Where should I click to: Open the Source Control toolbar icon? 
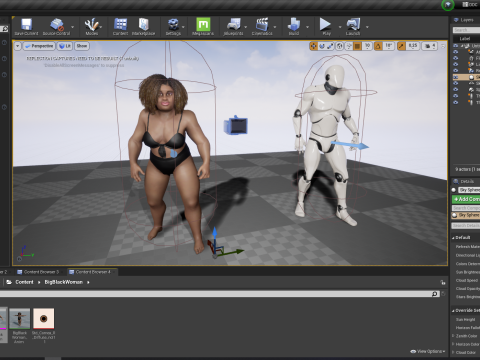point(56,27)
